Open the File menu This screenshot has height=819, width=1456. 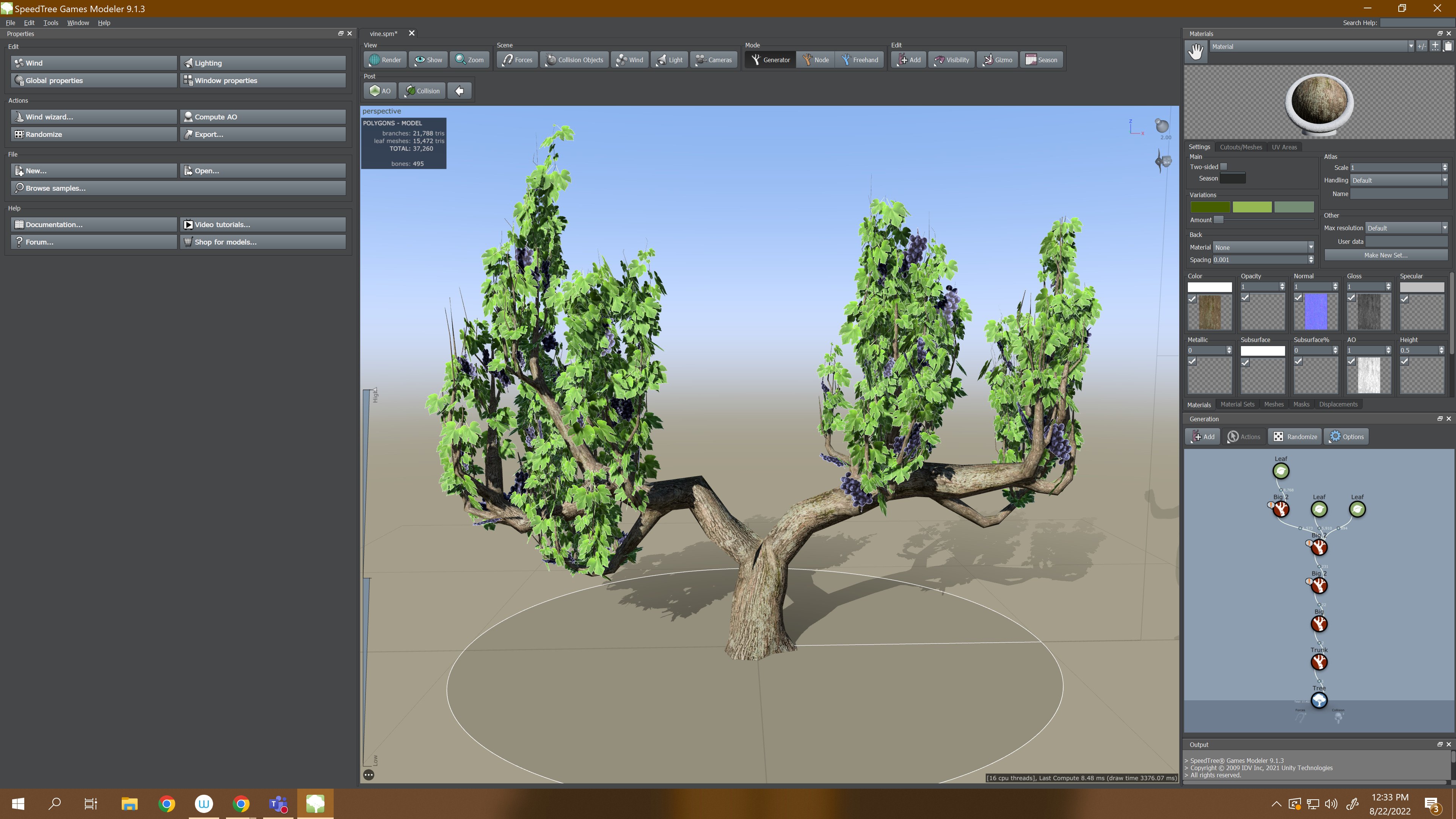pyautogui.click(x=10, y=23)
